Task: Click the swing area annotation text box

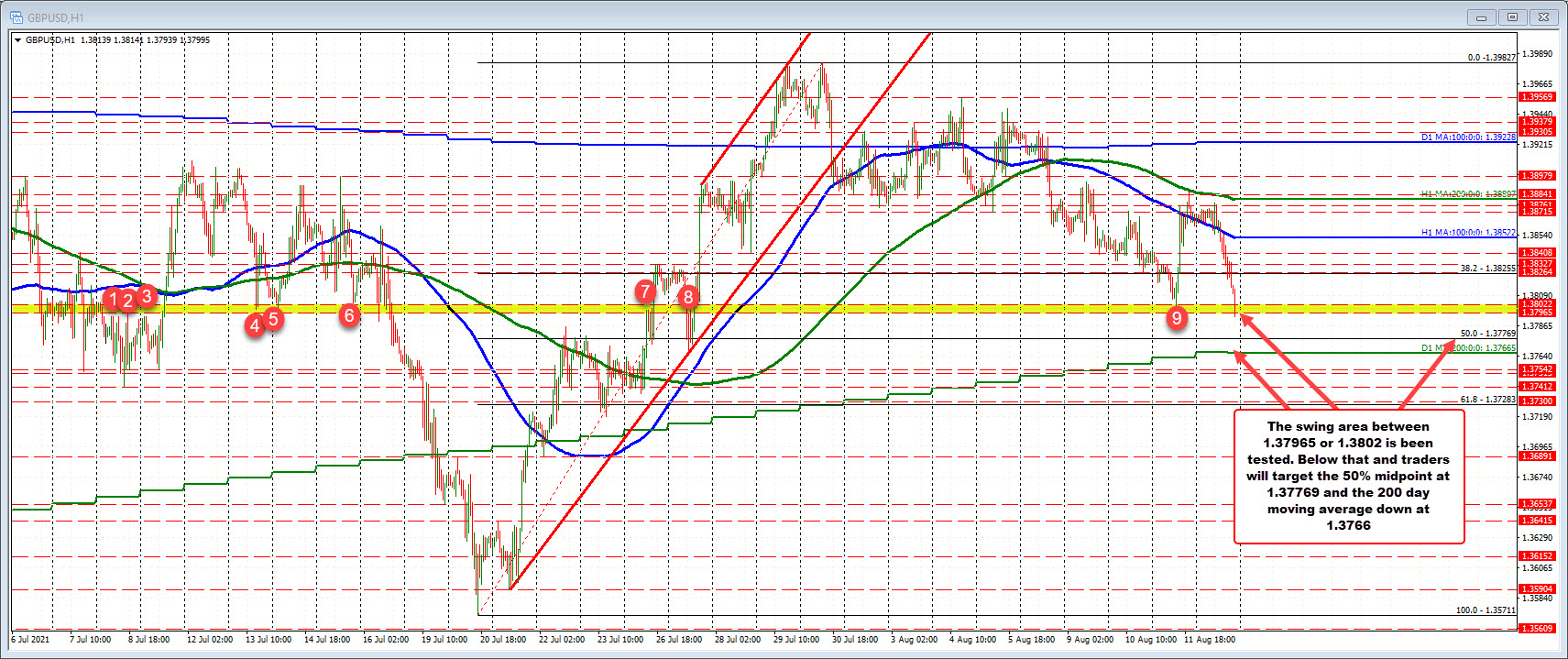Action: [1348, 476]
